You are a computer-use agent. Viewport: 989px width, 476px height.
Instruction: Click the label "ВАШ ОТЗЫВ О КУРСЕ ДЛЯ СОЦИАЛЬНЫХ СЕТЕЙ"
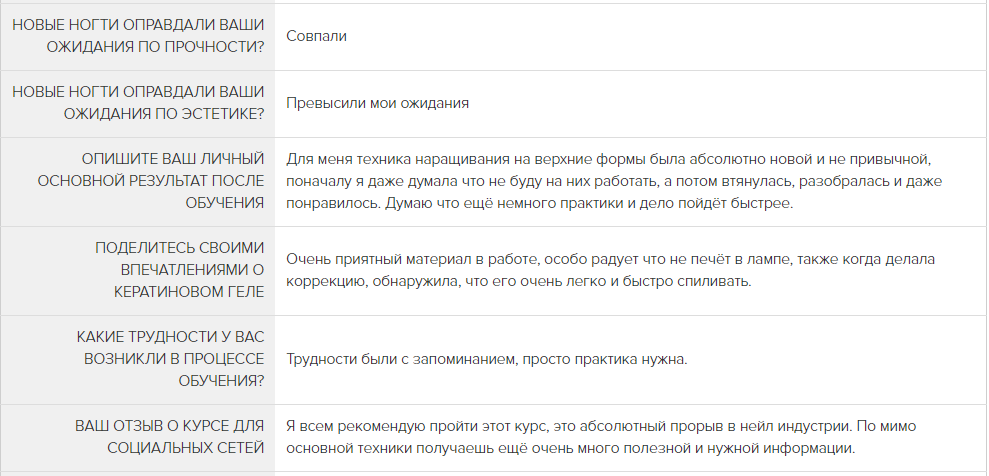pyautogui.click(x=170, y=437)
